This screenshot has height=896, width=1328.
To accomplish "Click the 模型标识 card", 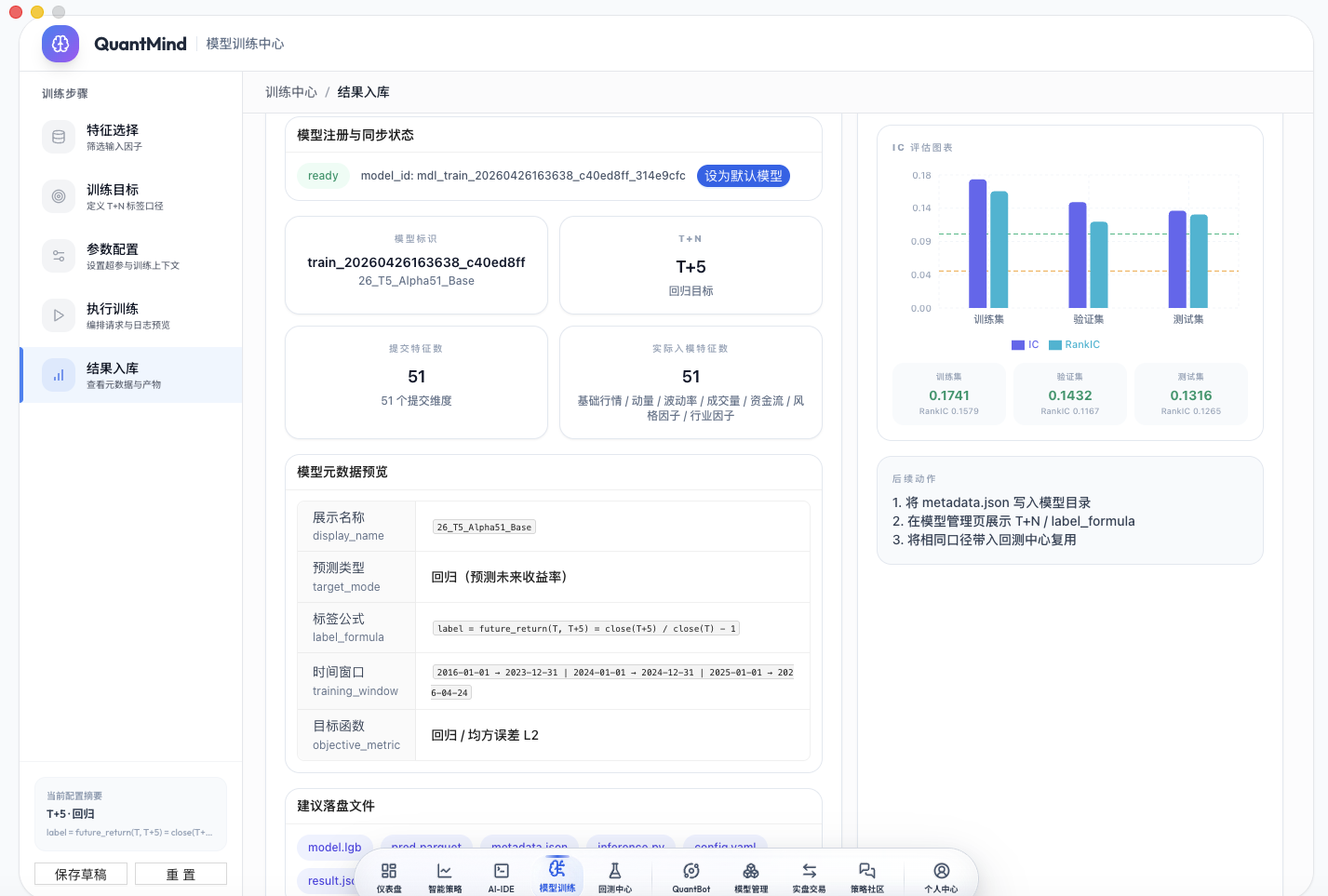I will point(416,265).
